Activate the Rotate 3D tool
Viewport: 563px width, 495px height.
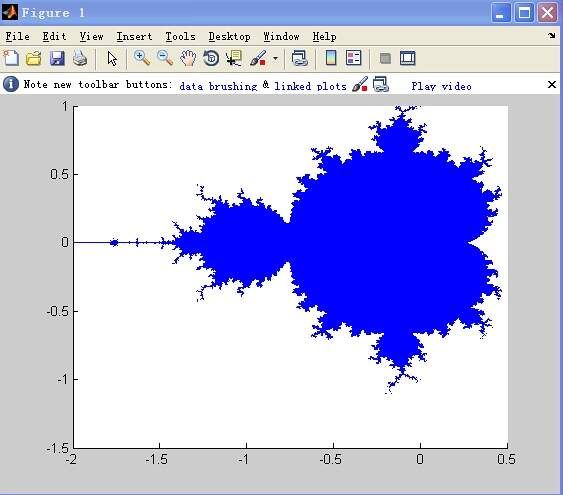click(211, 58)
